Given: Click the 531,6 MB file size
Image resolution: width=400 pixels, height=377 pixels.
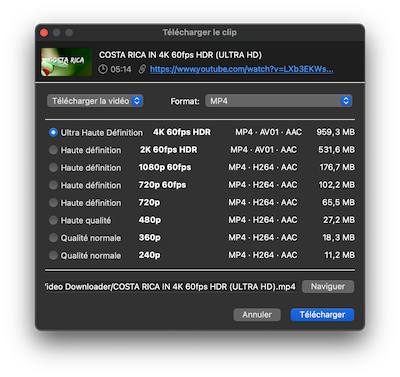Looking at the screenshot, I should tap(336, 150).
